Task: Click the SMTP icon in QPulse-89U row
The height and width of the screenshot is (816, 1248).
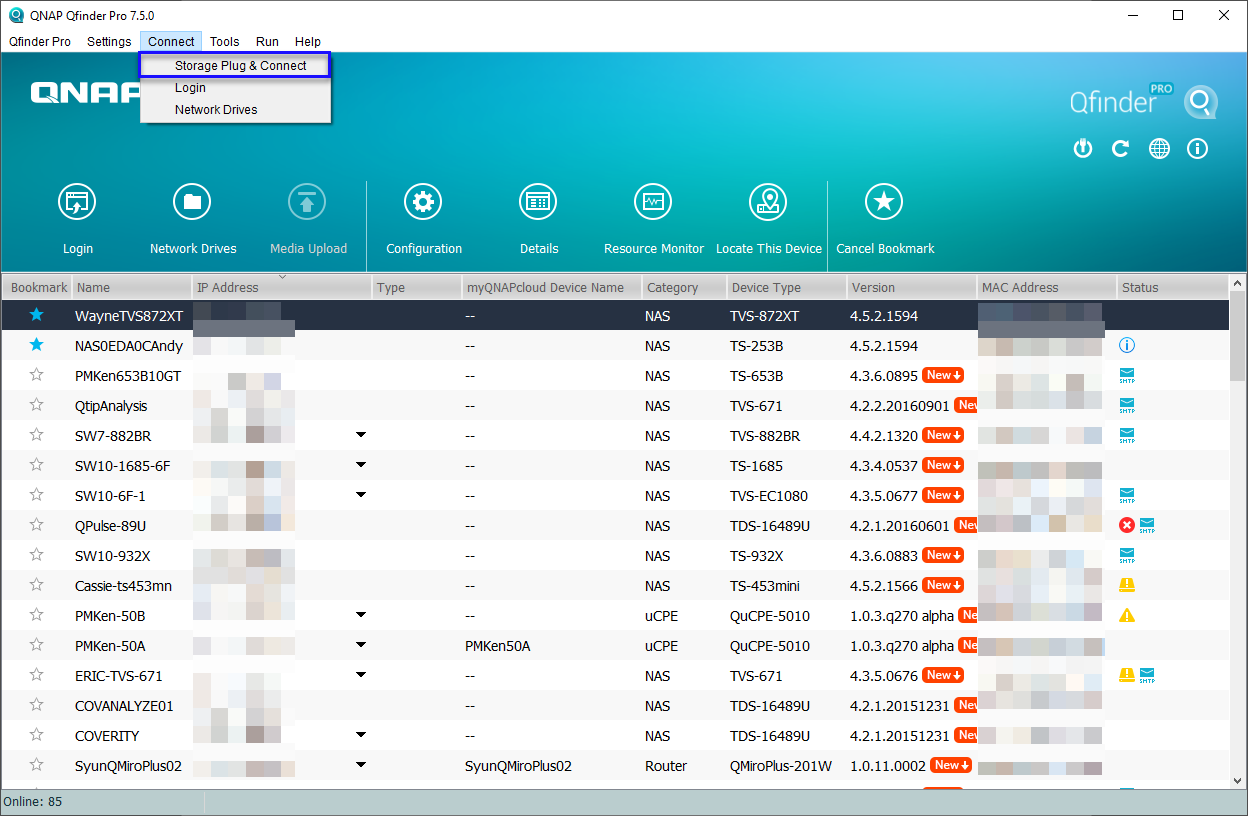Action: pyautogui.click(x=1147, y=526)
